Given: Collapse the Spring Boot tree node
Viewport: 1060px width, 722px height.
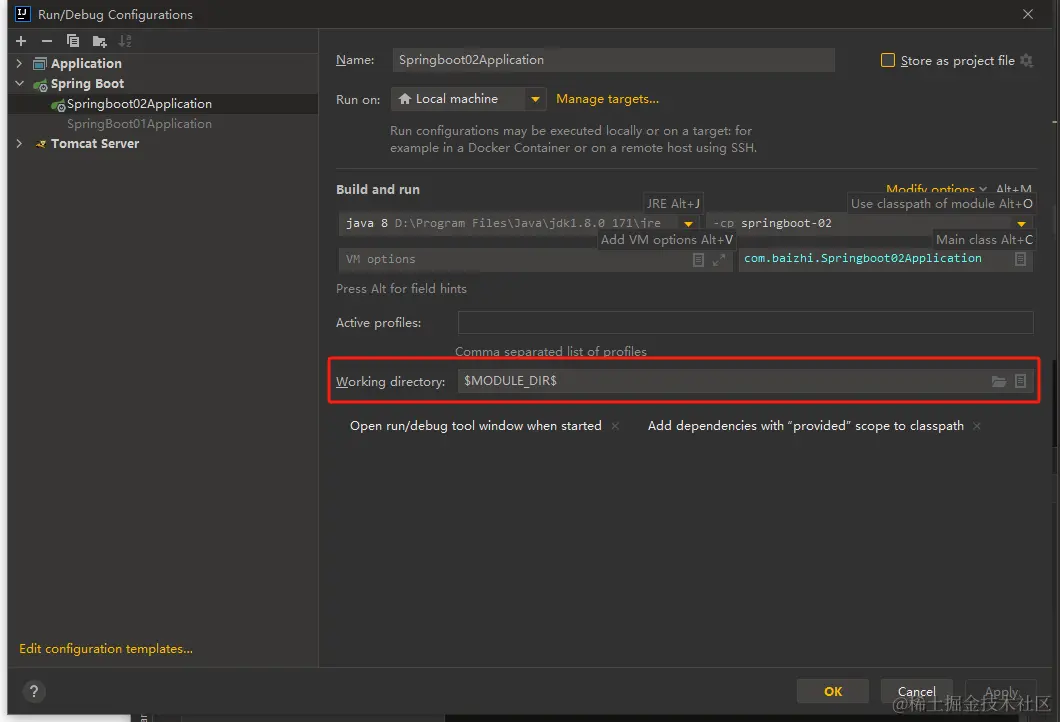Looking at the screenshot, I should pos(19,83).
